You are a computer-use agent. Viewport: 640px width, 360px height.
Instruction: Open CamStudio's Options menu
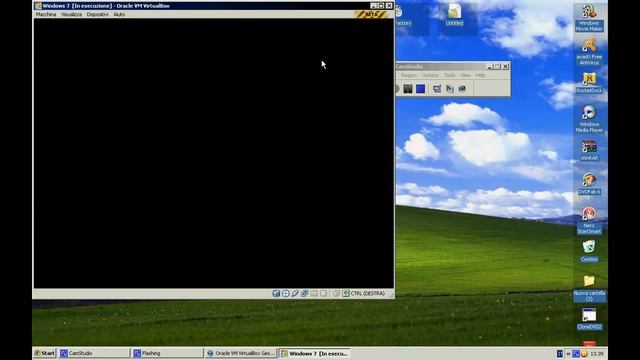click(x=430, y=76)
